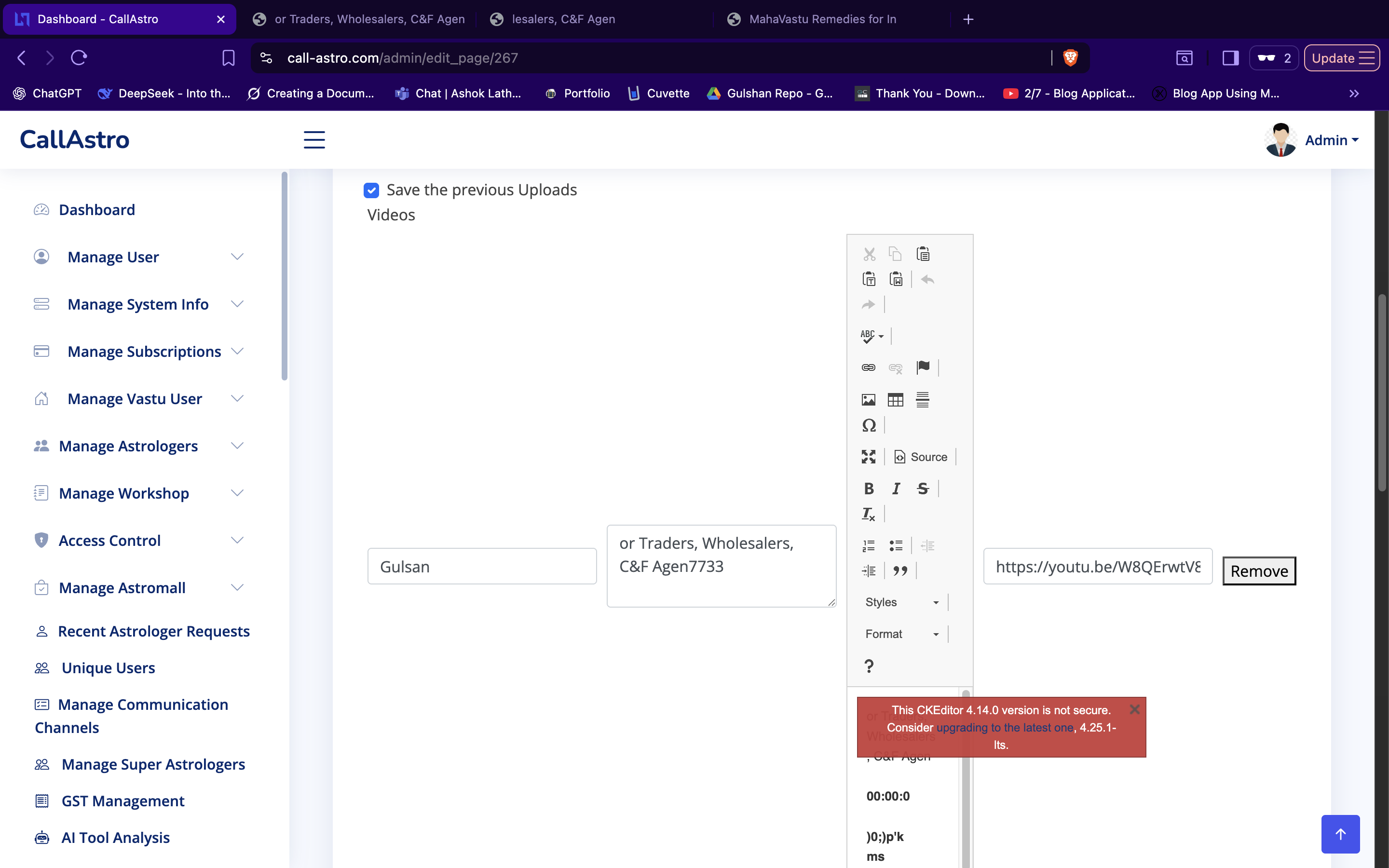Expand Manage Subscriptions menu
1389x868 pixels.
(x=139, y=352)
